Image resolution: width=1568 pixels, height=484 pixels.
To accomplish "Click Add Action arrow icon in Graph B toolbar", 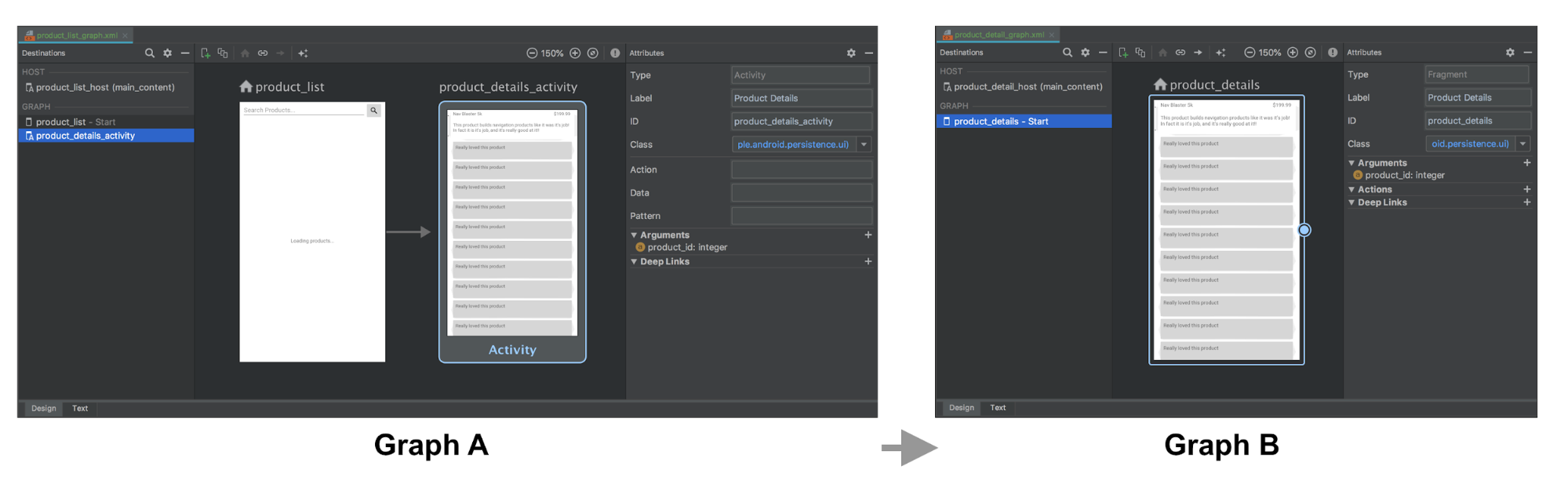I will pyautogui.click(x=1198, y=53).
